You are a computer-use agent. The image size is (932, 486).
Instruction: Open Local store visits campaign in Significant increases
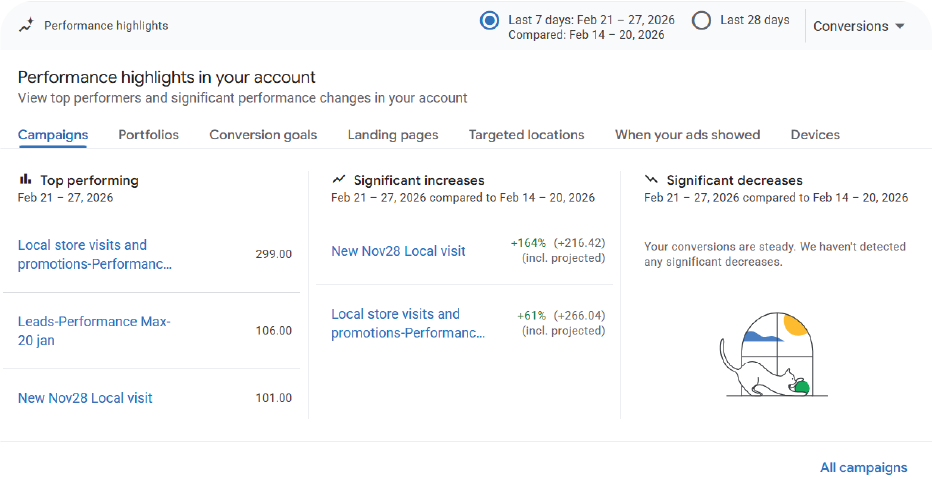pos(407,324)
